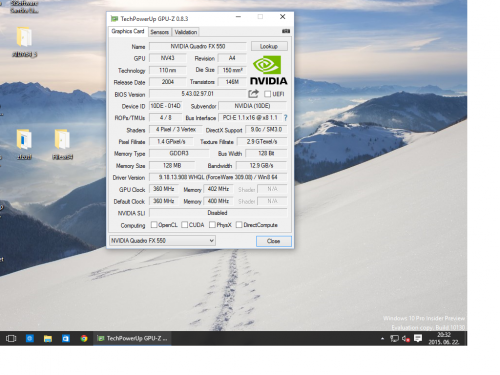The width and height of the screenshot is (500, 375).
Task: Click the Bandwidth value 12.9 GB/s
Action: (x=262, y=165)
